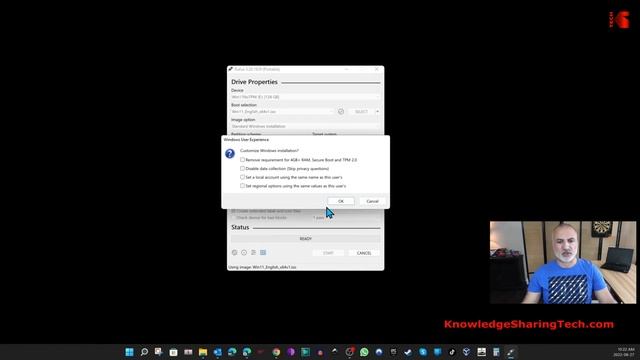Open Search from the taskbar

click(x=144, y=352)
